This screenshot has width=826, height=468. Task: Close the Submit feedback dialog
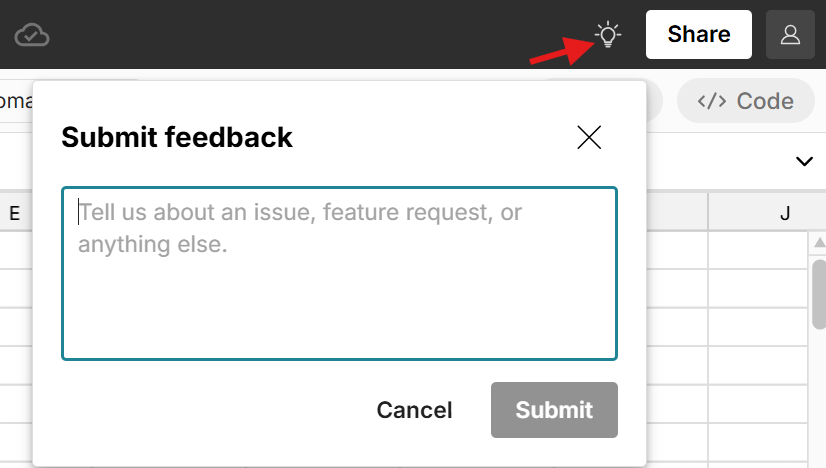click(x=589, y=138)
